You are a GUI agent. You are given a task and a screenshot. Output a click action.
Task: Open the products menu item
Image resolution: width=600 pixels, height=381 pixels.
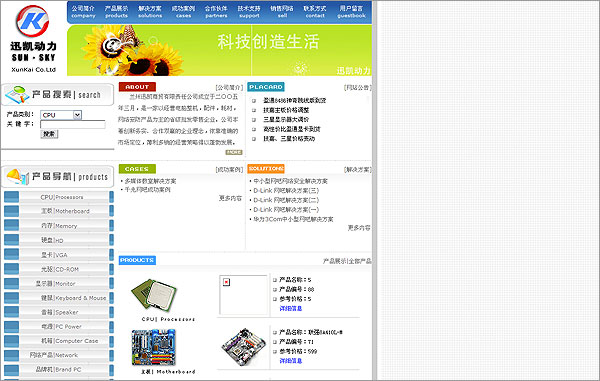[x=116, y=12]
